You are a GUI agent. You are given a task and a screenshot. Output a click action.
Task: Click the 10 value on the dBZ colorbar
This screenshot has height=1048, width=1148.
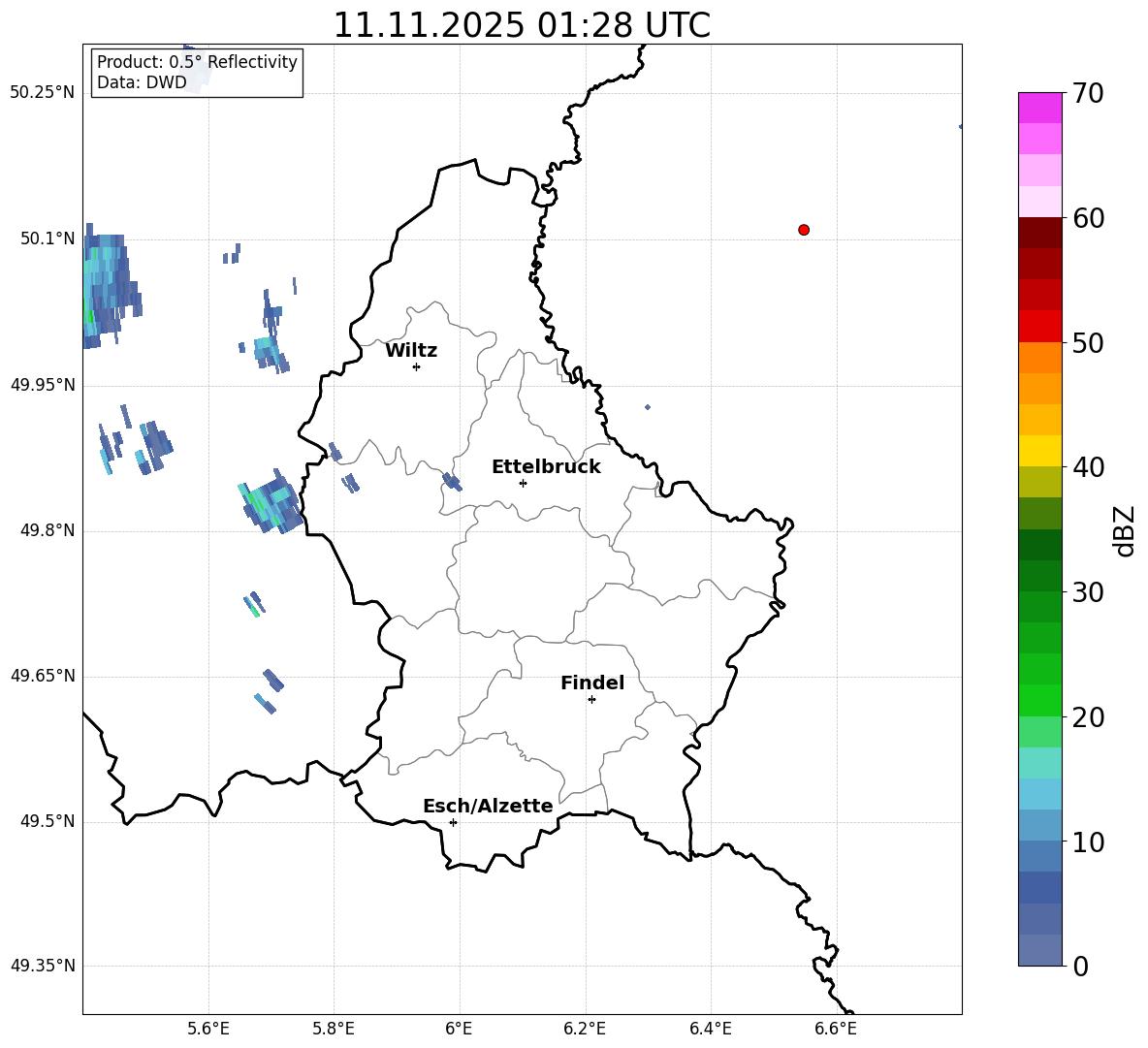(x=1088, y=842)
